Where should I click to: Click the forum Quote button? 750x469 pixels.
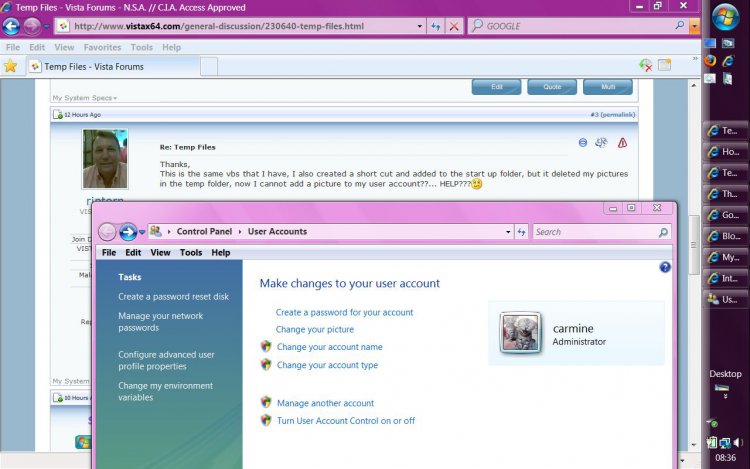pyautogui.click(x=552, y=87)
